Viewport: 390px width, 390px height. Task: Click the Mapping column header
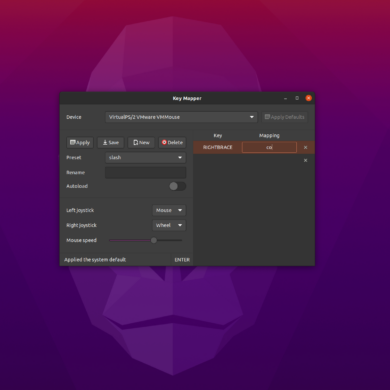pos(269,136)
